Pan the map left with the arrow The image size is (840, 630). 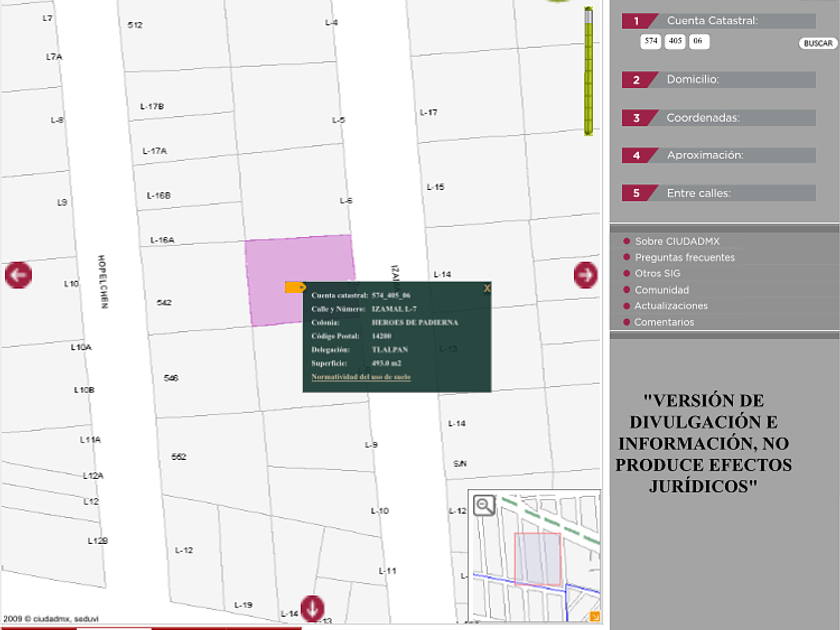coord(18,275)
